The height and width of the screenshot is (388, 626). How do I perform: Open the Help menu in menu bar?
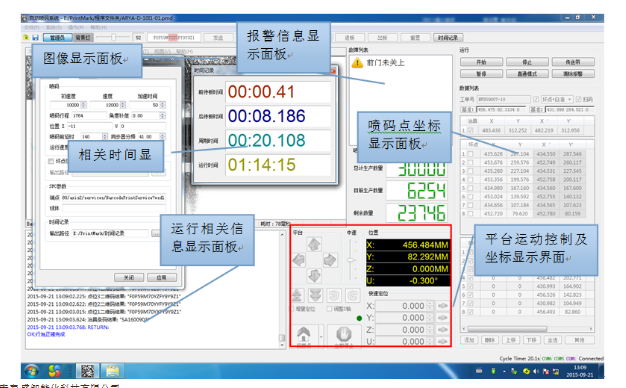[x=98, y=27]
